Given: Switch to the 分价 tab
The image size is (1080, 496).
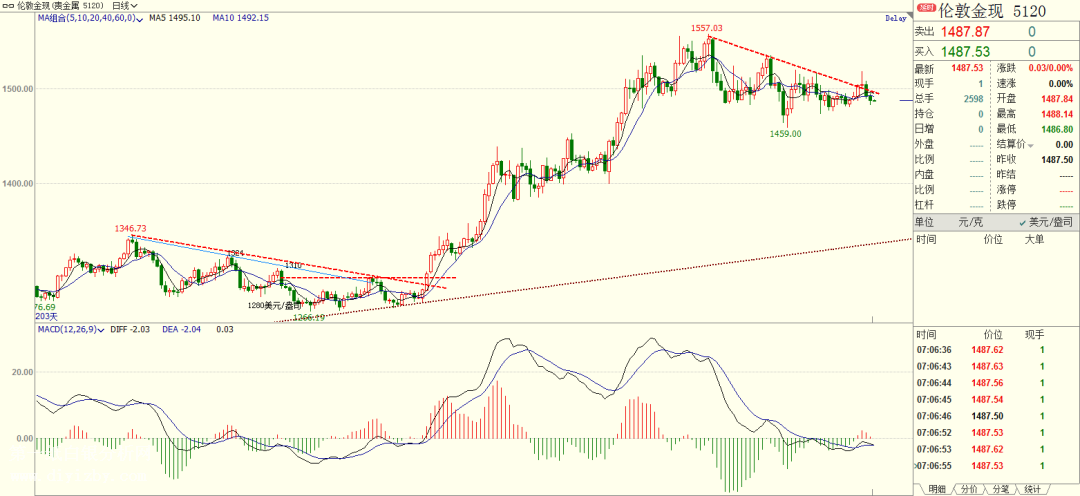Looking at the screenshot, I should [x=969, y=488].
